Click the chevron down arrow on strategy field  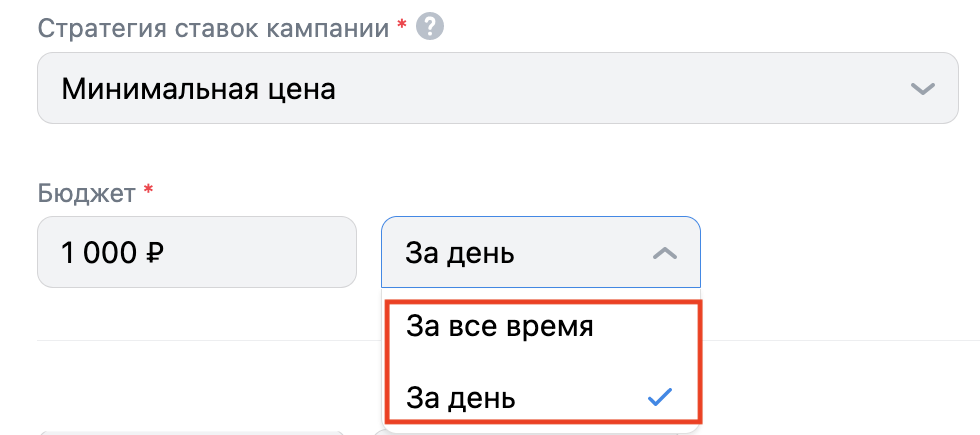click(922, 89)
